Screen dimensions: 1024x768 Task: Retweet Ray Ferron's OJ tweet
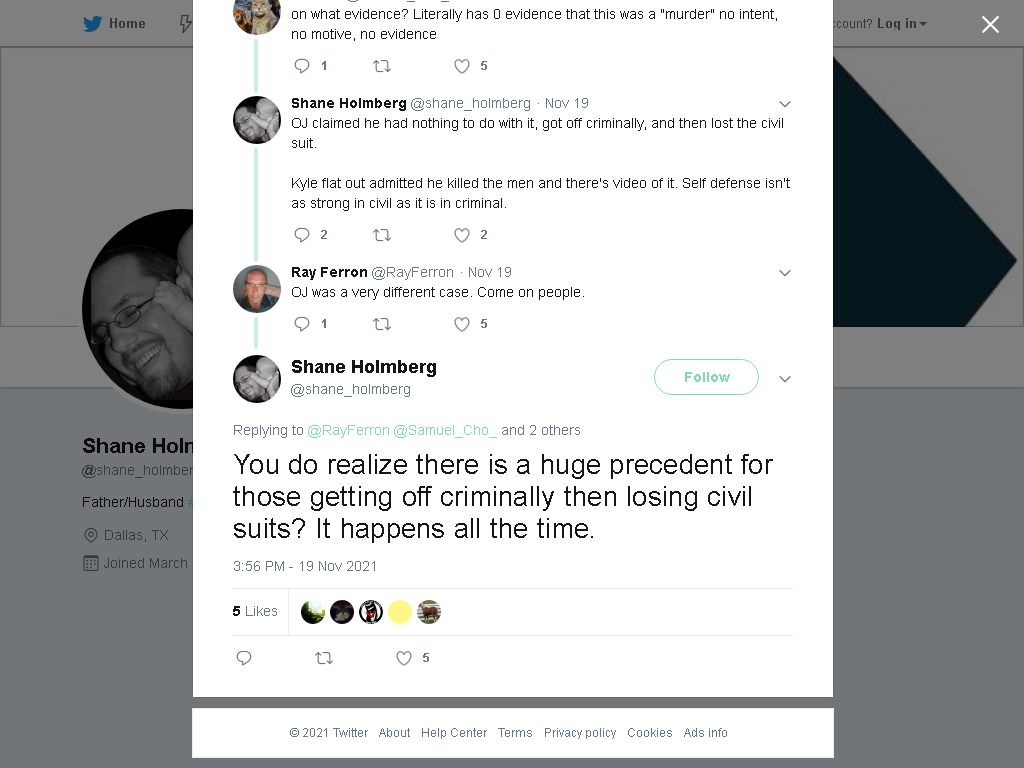tap(381, 323)
